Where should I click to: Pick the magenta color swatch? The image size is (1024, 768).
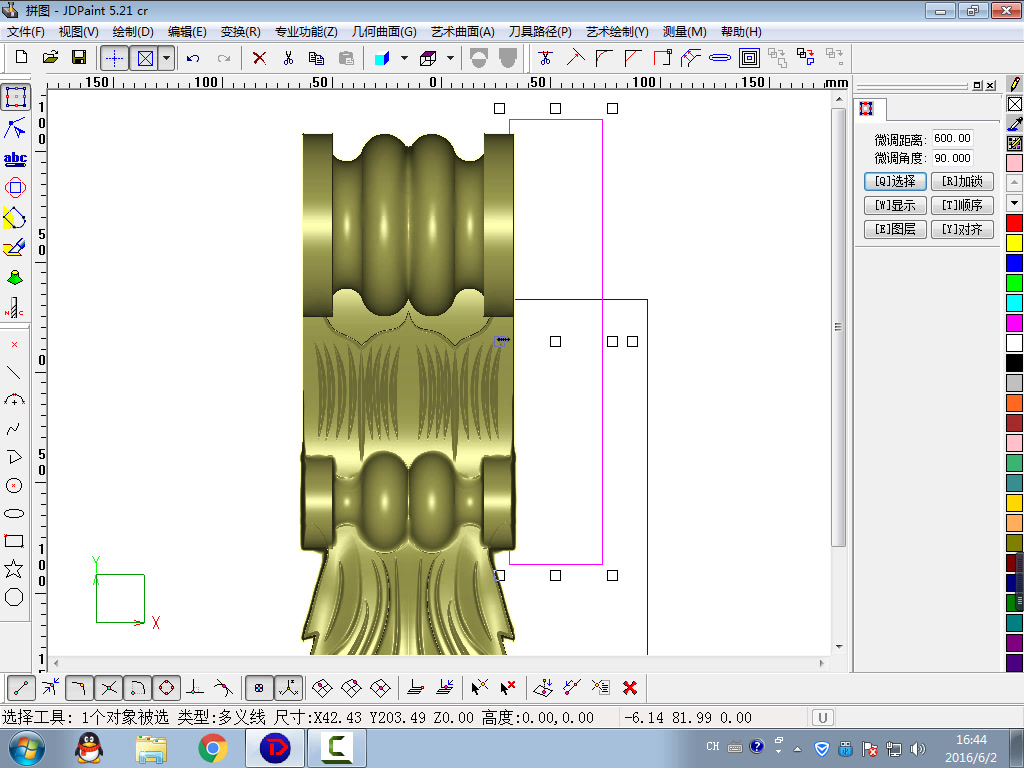[1014, 323]
